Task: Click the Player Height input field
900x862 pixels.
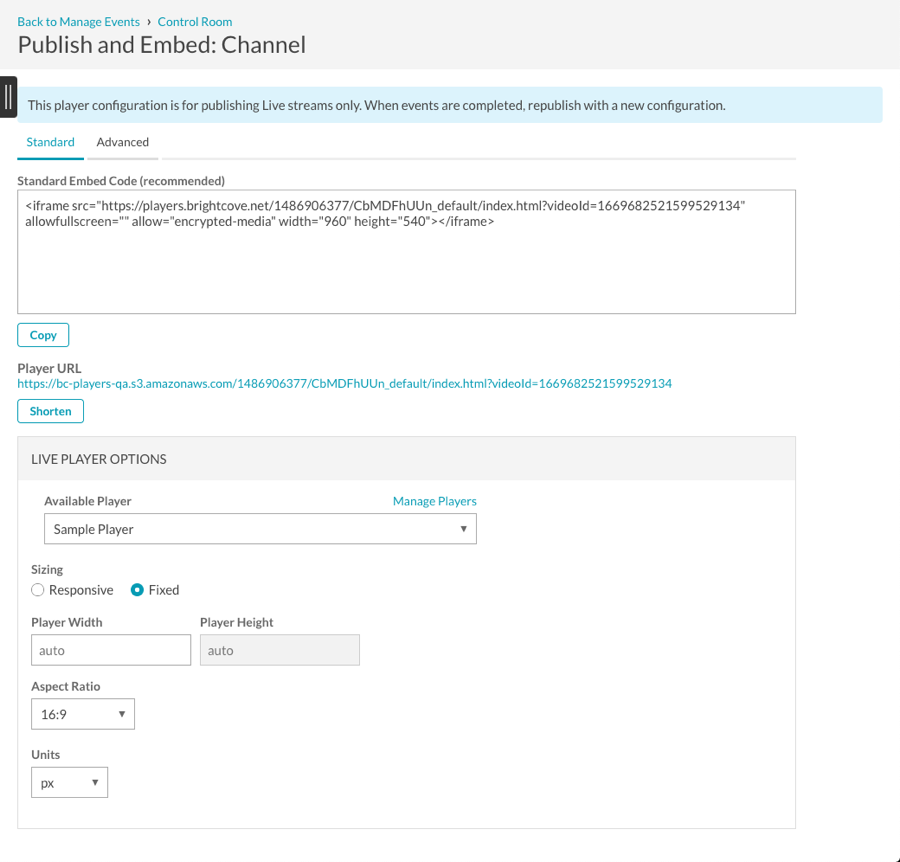Action: click(280, 650)
